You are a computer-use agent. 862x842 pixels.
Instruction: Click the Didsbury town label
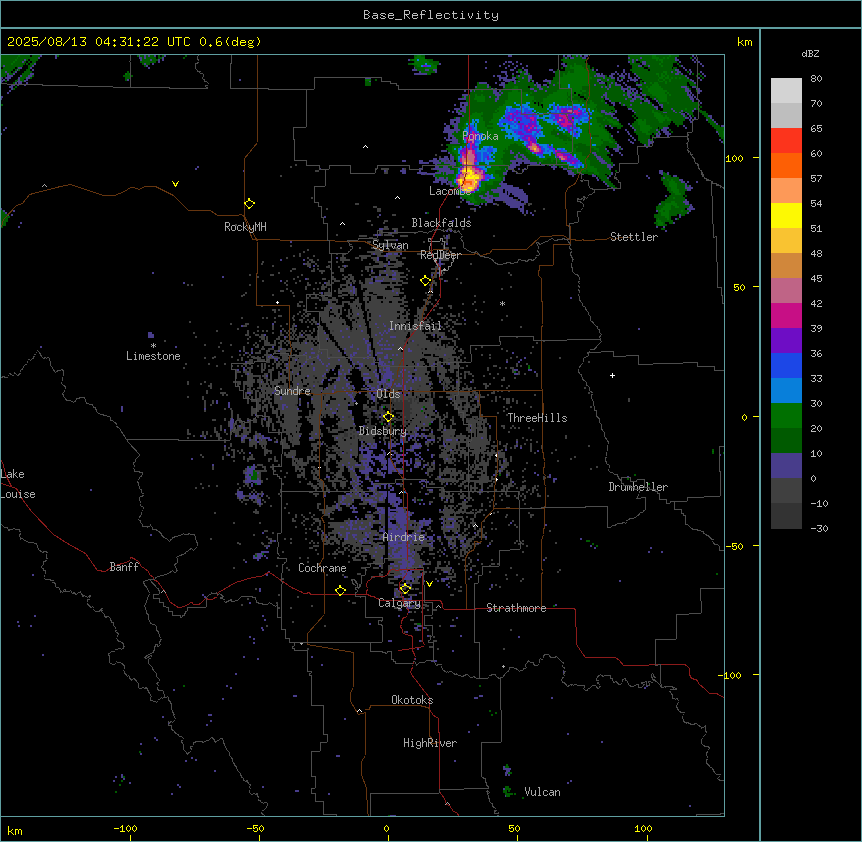(382, 431)
